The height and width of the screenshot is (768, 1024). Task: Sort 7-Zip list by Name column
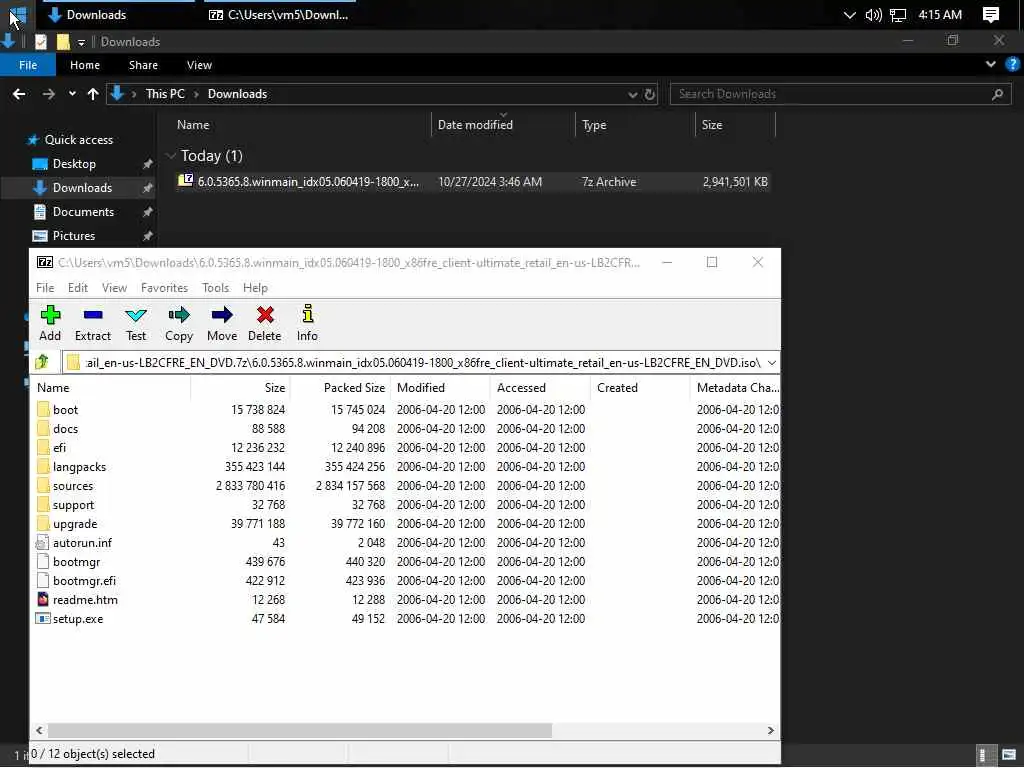[112, 387]
